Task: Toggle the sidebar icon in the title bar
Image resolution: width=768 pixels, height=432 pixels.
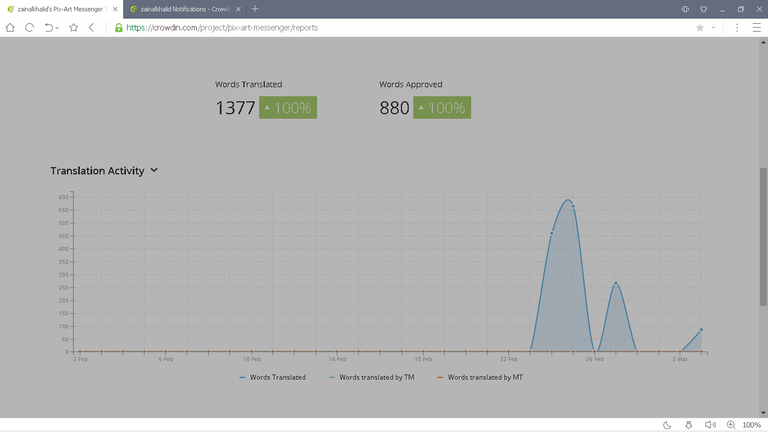Action: pyautogui.click(x=685, y=9)
